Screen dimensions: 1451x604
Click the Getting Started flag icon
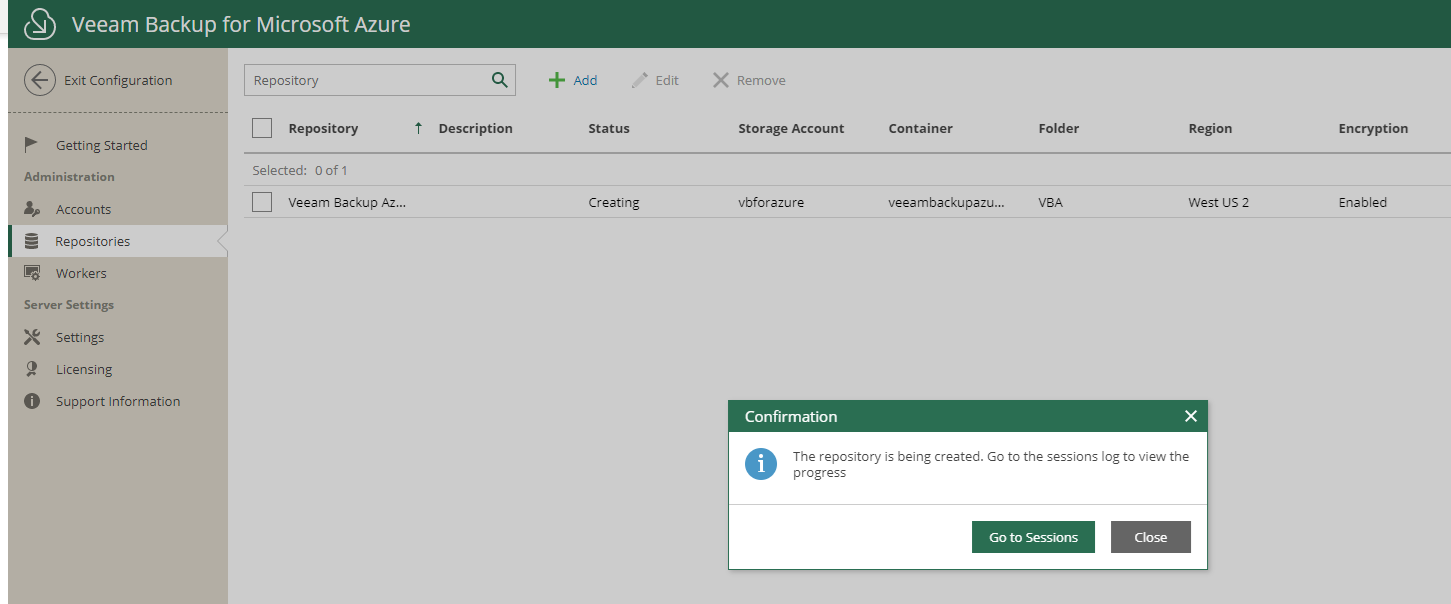32,145
